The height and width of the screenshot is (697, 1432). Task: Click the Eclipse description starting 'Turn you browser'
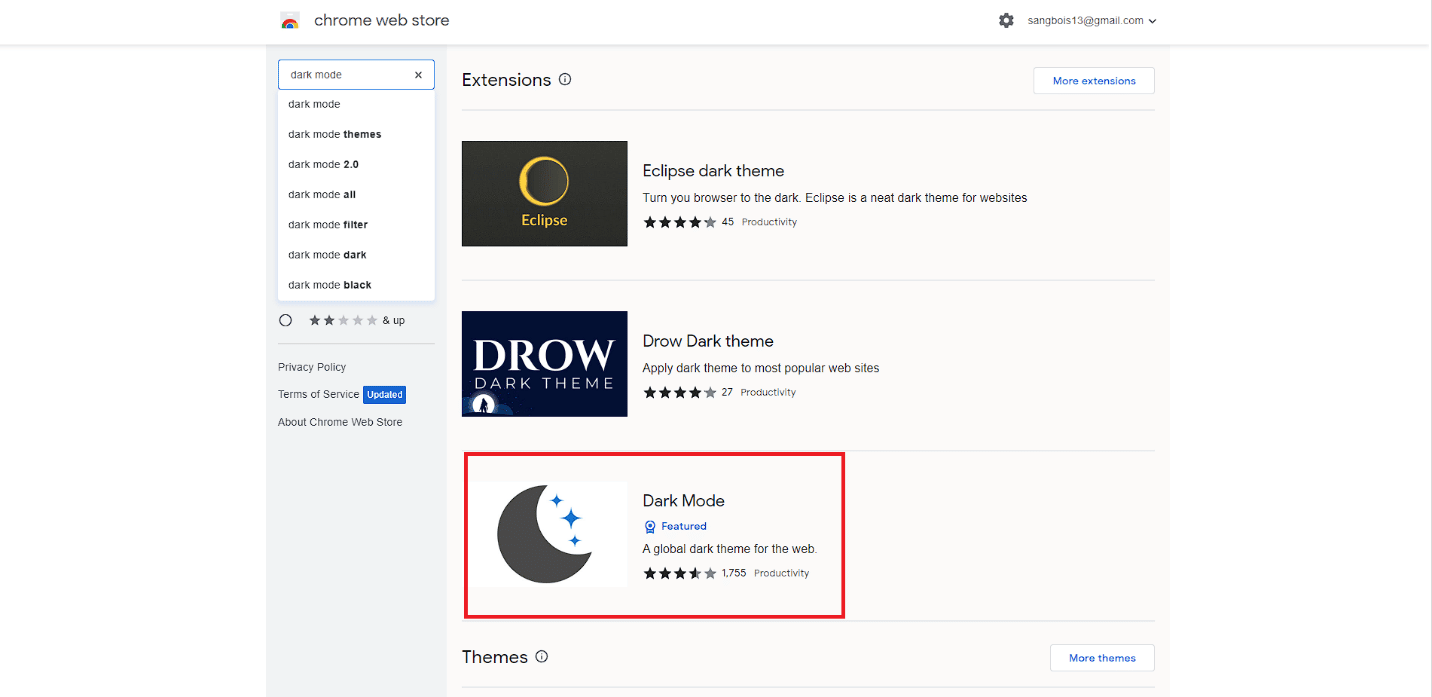click(835, 198)
